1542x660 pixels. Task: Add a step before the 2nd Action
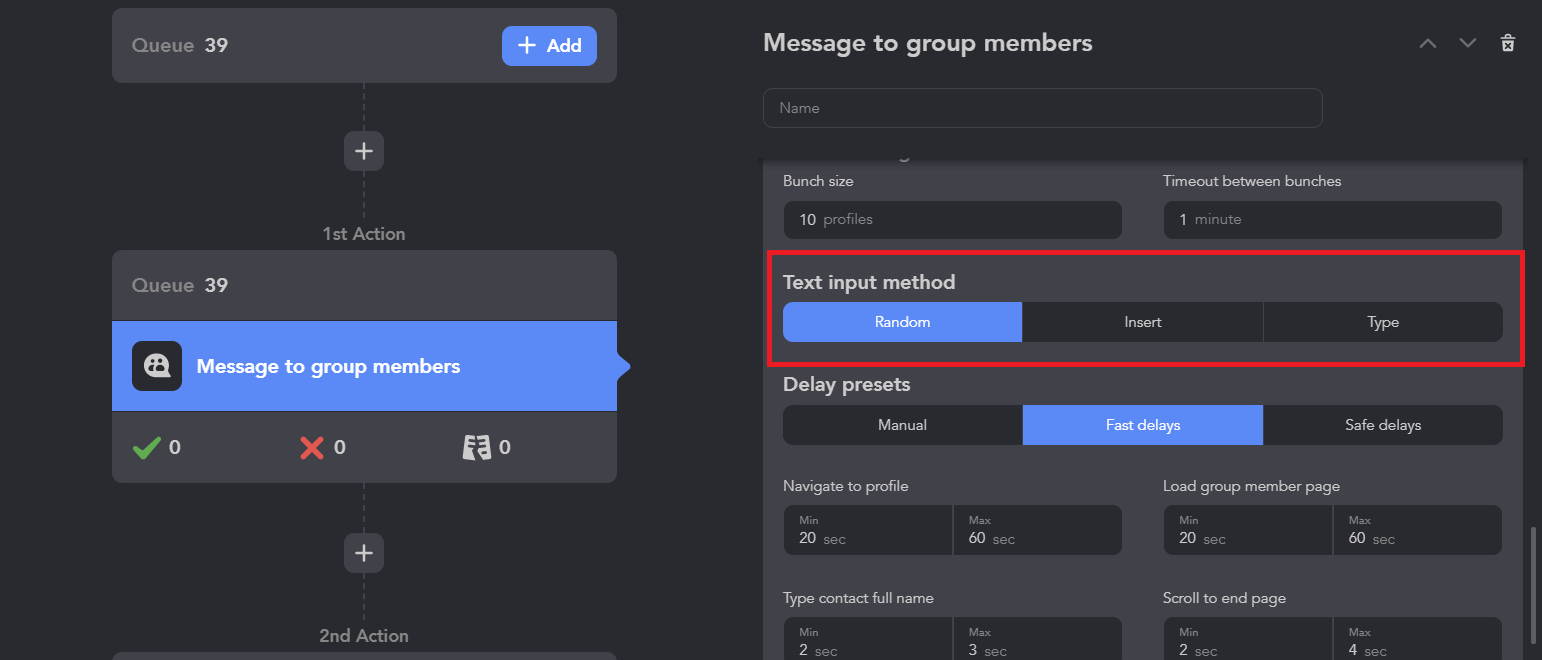pyautogui.click(x=364, y=553)
